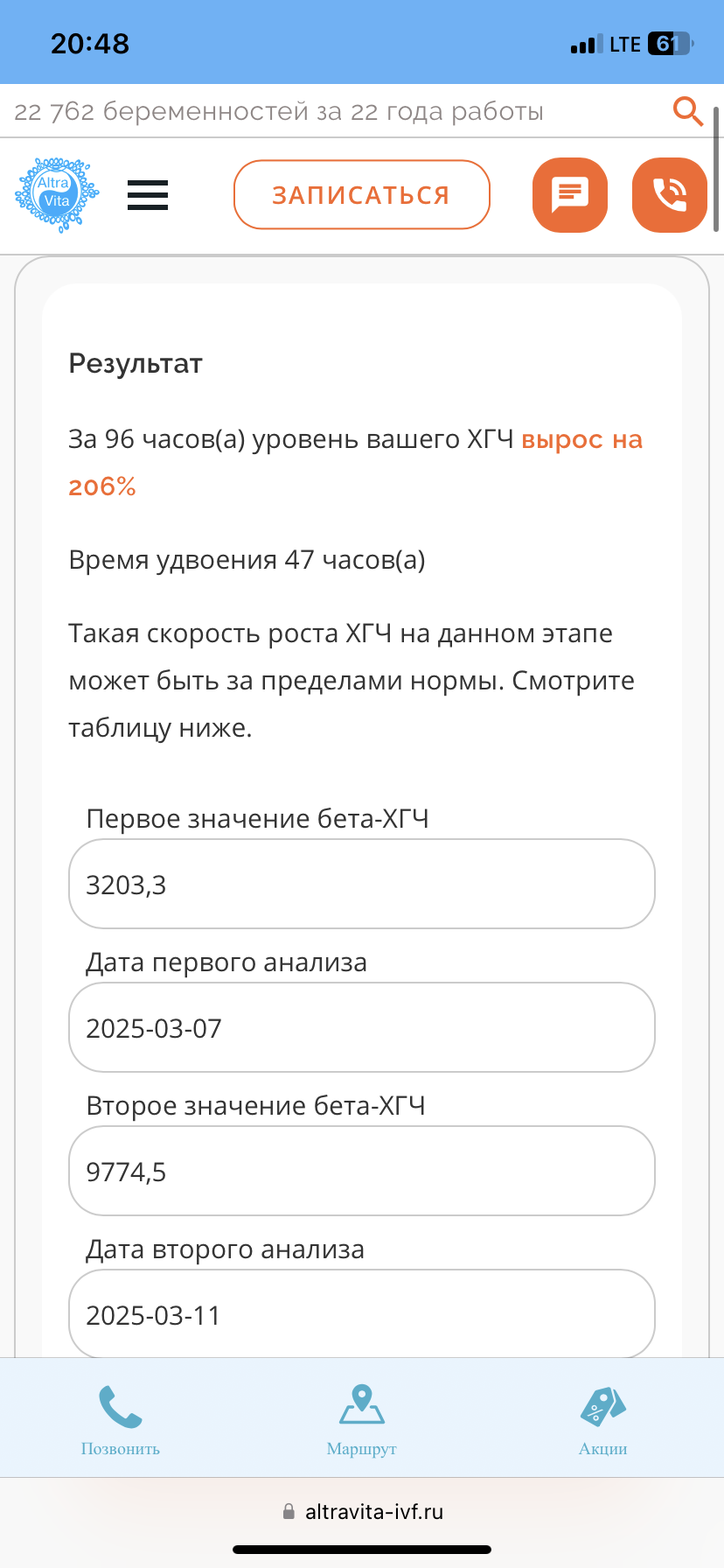Screen dimensions: 724x1568
Task: Tap the Позвонить menu item
Action: pyautogui.click(x=119, y=1448)
